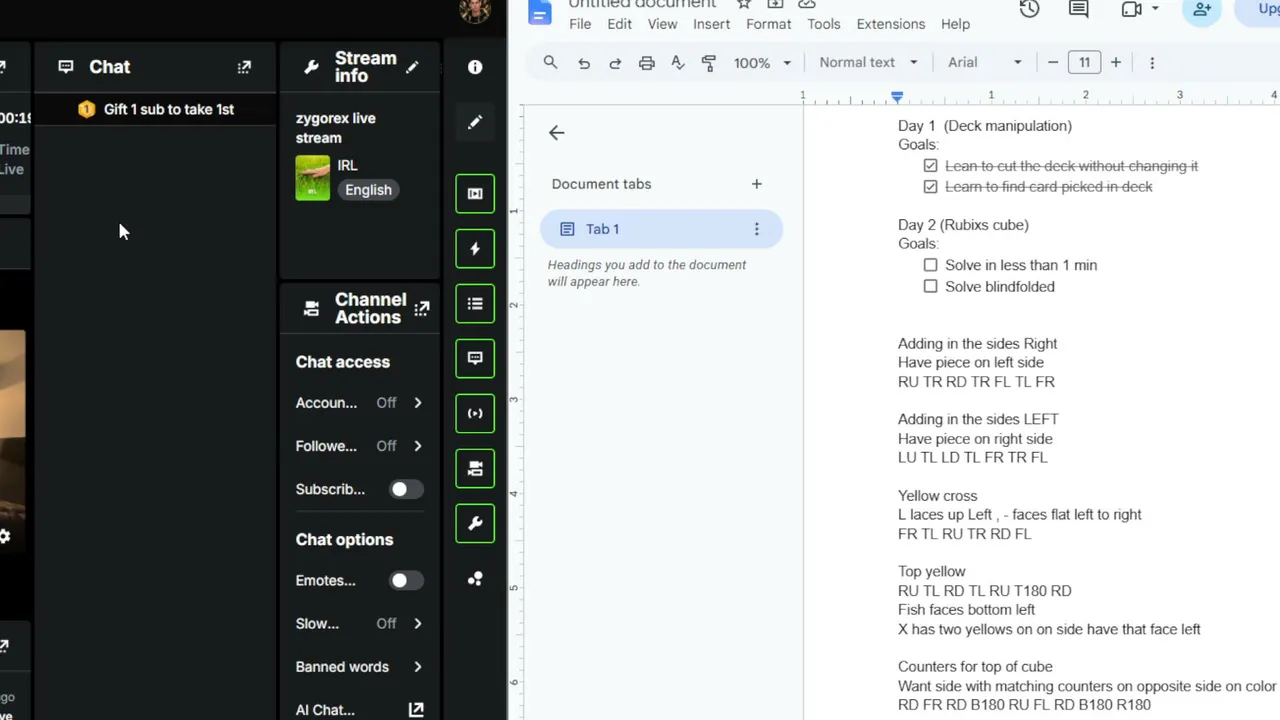
Task: Pop out the Channel Actions panel
Action: pyautogui.click(x=422, y=309)
